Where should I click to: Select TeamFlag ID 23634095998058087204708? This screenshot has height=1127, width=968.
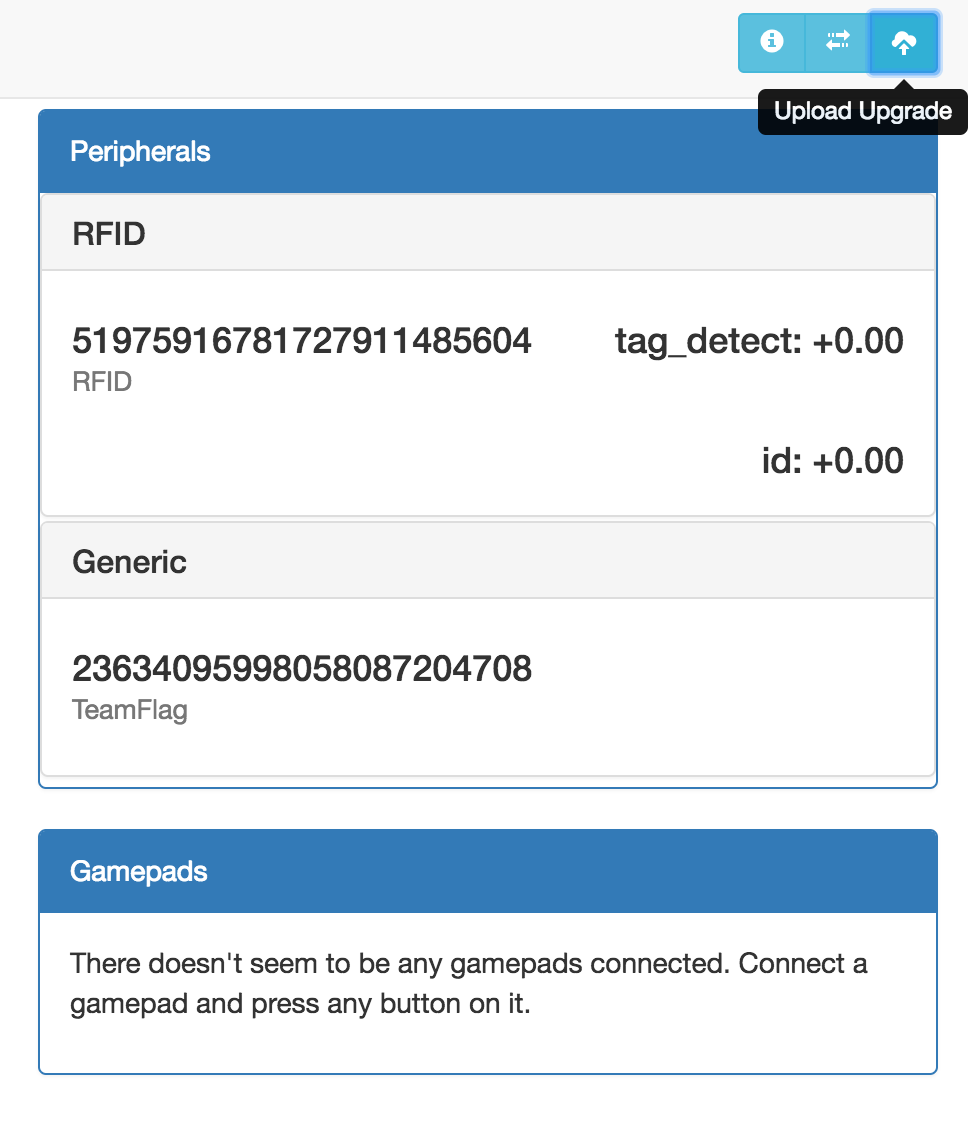point(302,668)
